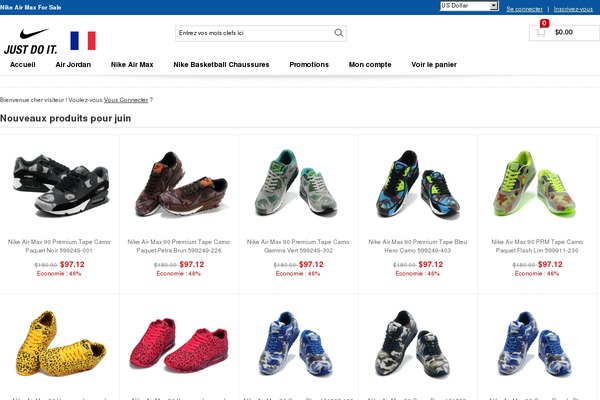600x400 pixels.
Task: Open the Air Jordan menu
Action: [73, 65]
